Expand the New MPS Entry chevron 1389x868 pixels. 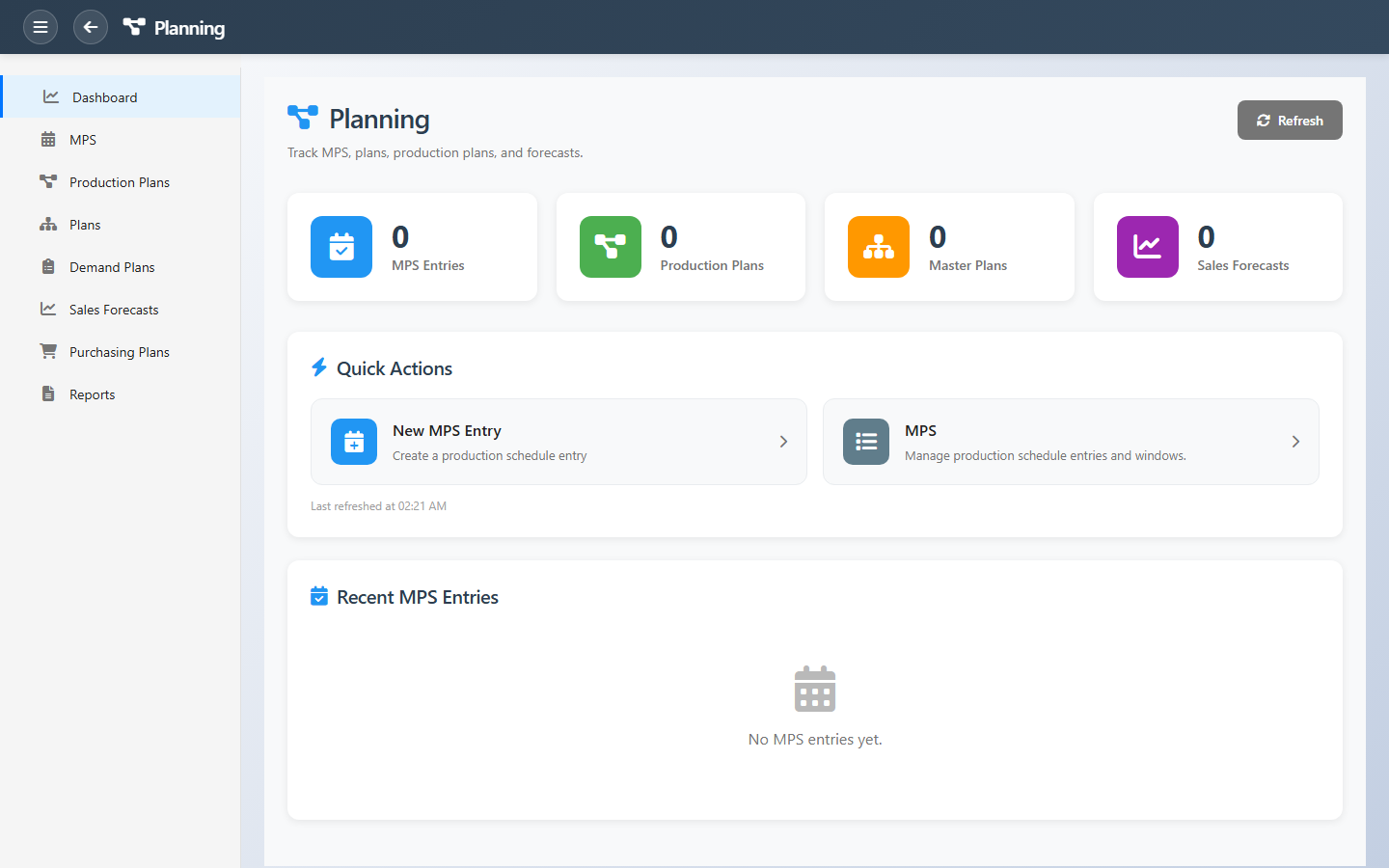783,442
